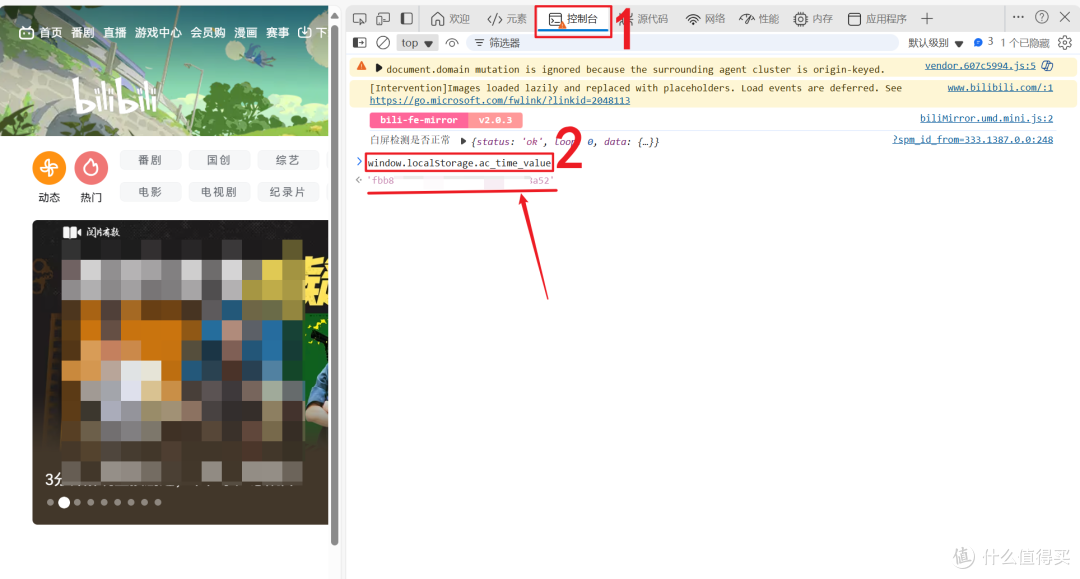Open the 欢迎 (Welcome) tab

coord(450,19)
